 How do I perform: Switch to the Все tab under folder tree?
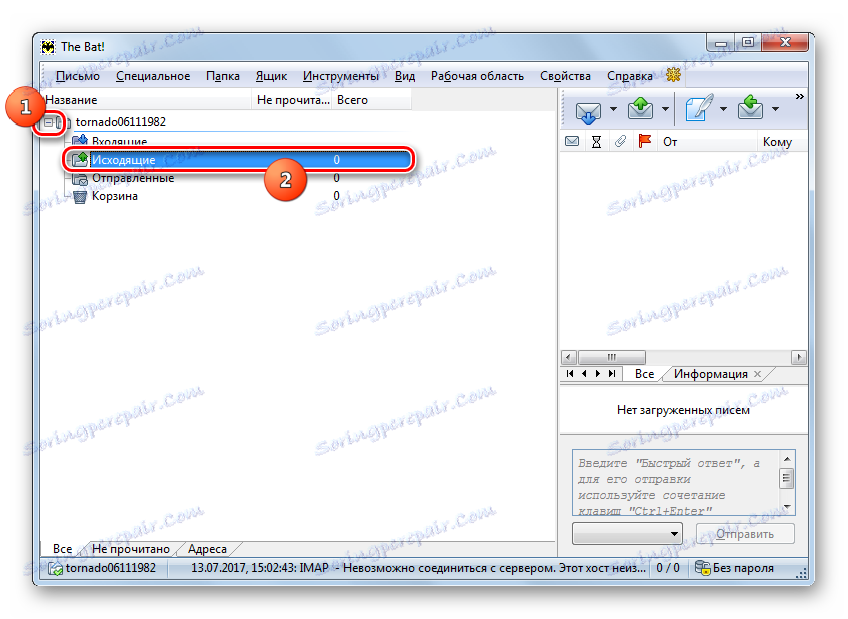pos(63,549)
